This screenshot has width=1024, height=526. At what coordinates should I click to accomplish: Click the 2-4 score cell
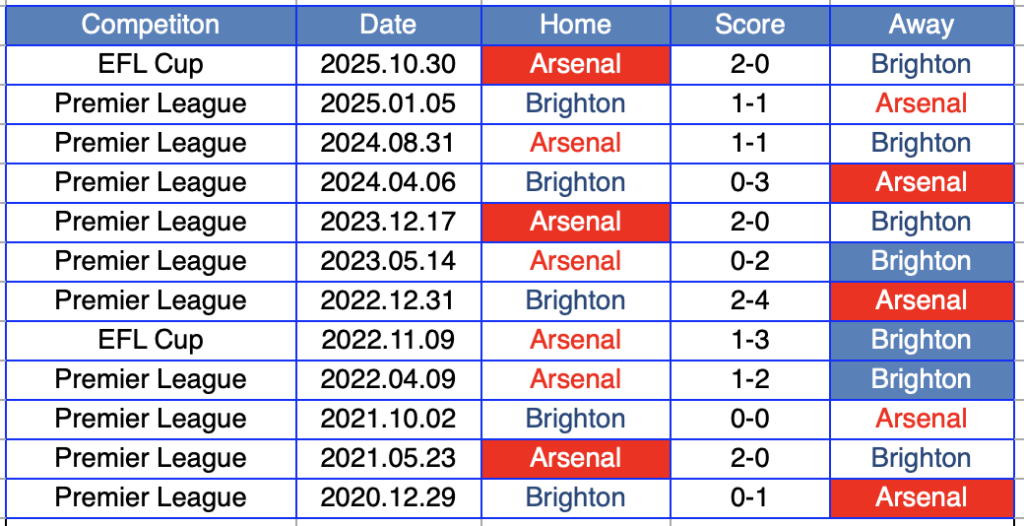(749, 300)
